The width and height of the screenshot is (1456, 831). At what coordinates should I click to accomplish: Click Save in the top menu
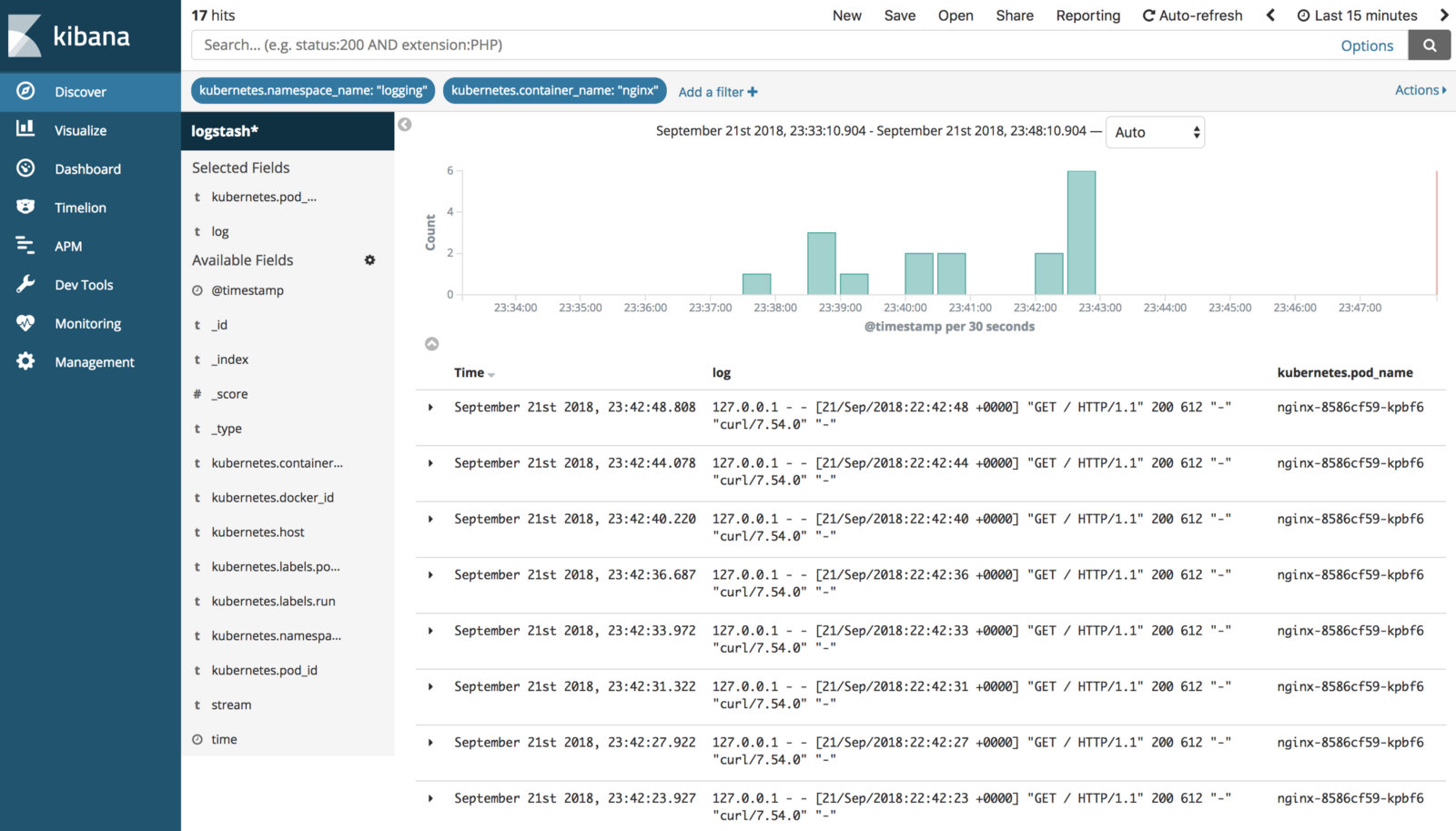[x=900, y=15]
